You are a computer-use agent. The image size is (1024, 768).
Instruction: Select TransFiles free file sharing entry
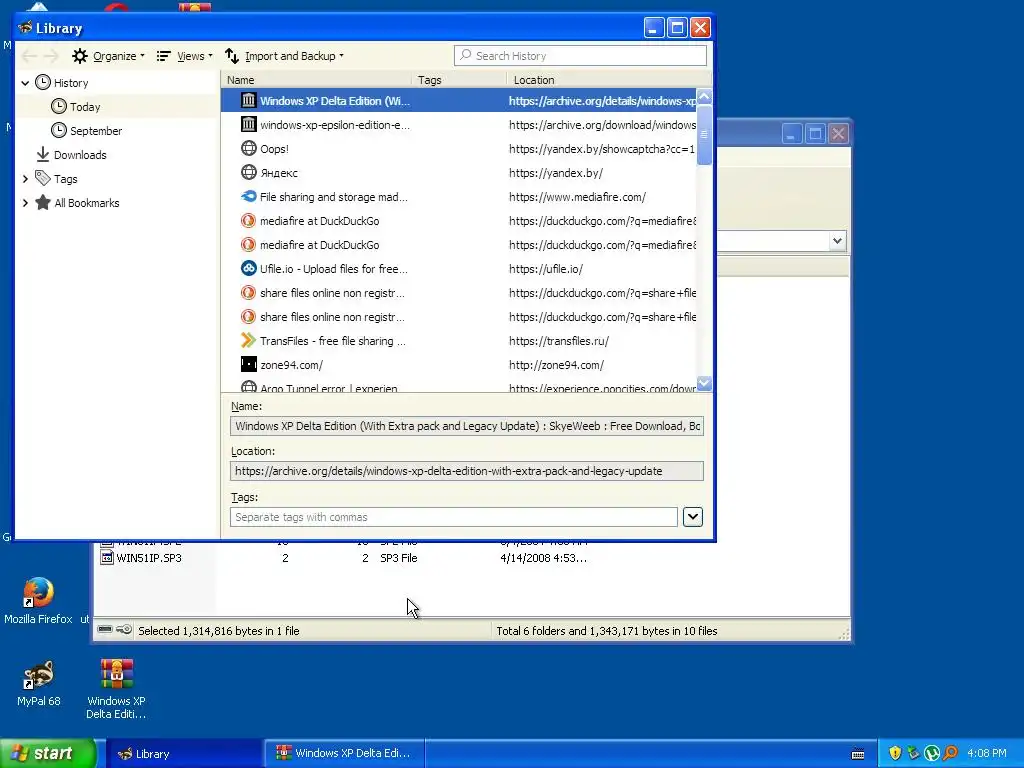pyautogui.click(x=458, y=341)
